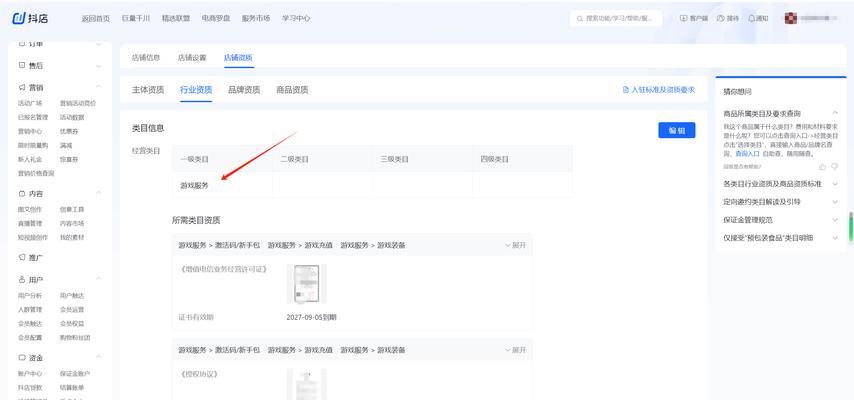Click the search magnifier icon

point(580,19)
